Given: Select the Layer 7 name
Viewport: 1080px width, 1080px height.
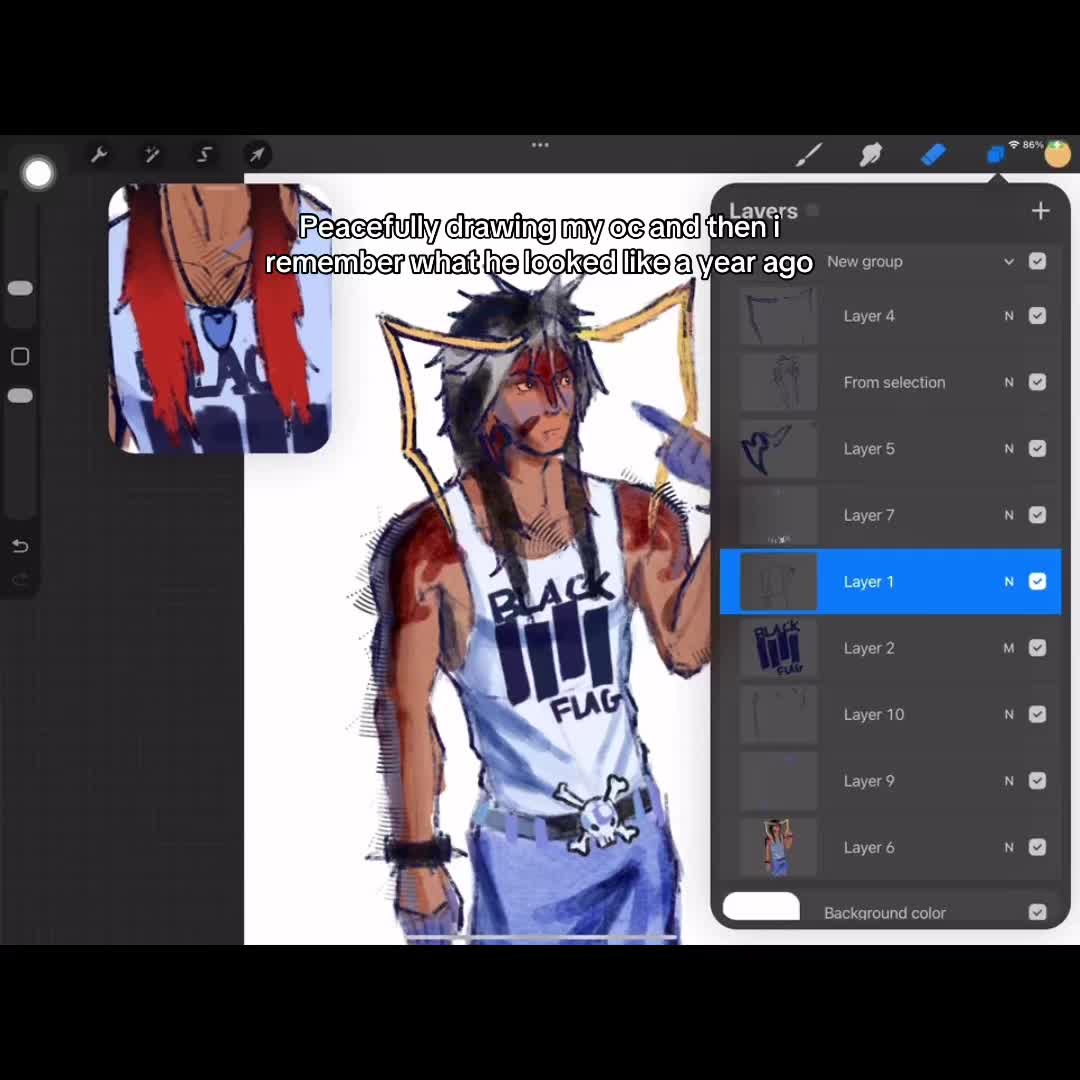Looking at the screenshot, I should click(869, 515).
